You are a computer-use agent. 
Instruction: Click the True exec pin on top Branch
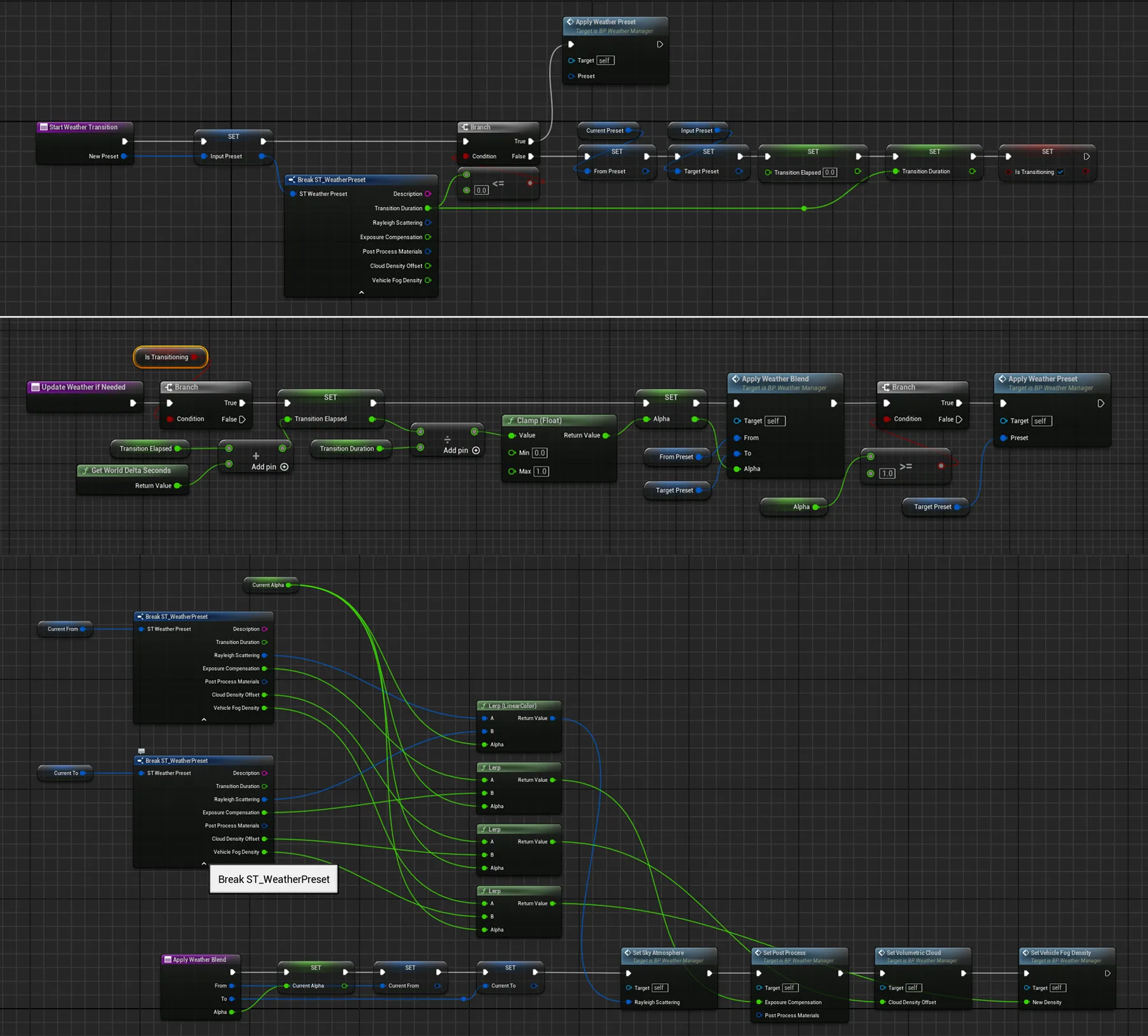tap(531, 142)
